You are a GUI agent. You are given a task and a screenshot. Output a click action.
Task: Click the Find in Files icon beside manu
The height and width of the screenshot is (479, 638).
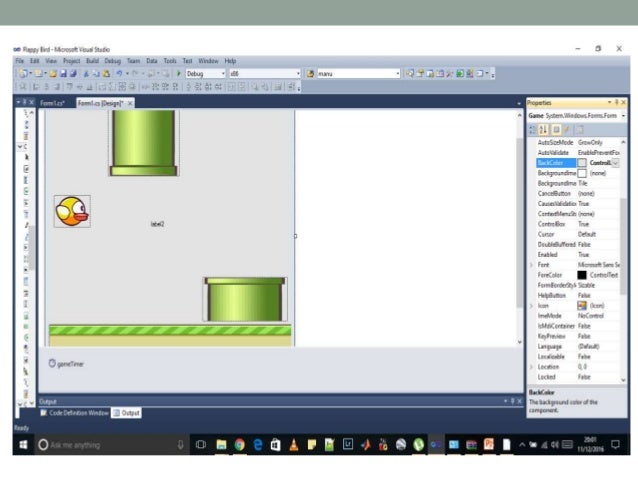[310, 74]
